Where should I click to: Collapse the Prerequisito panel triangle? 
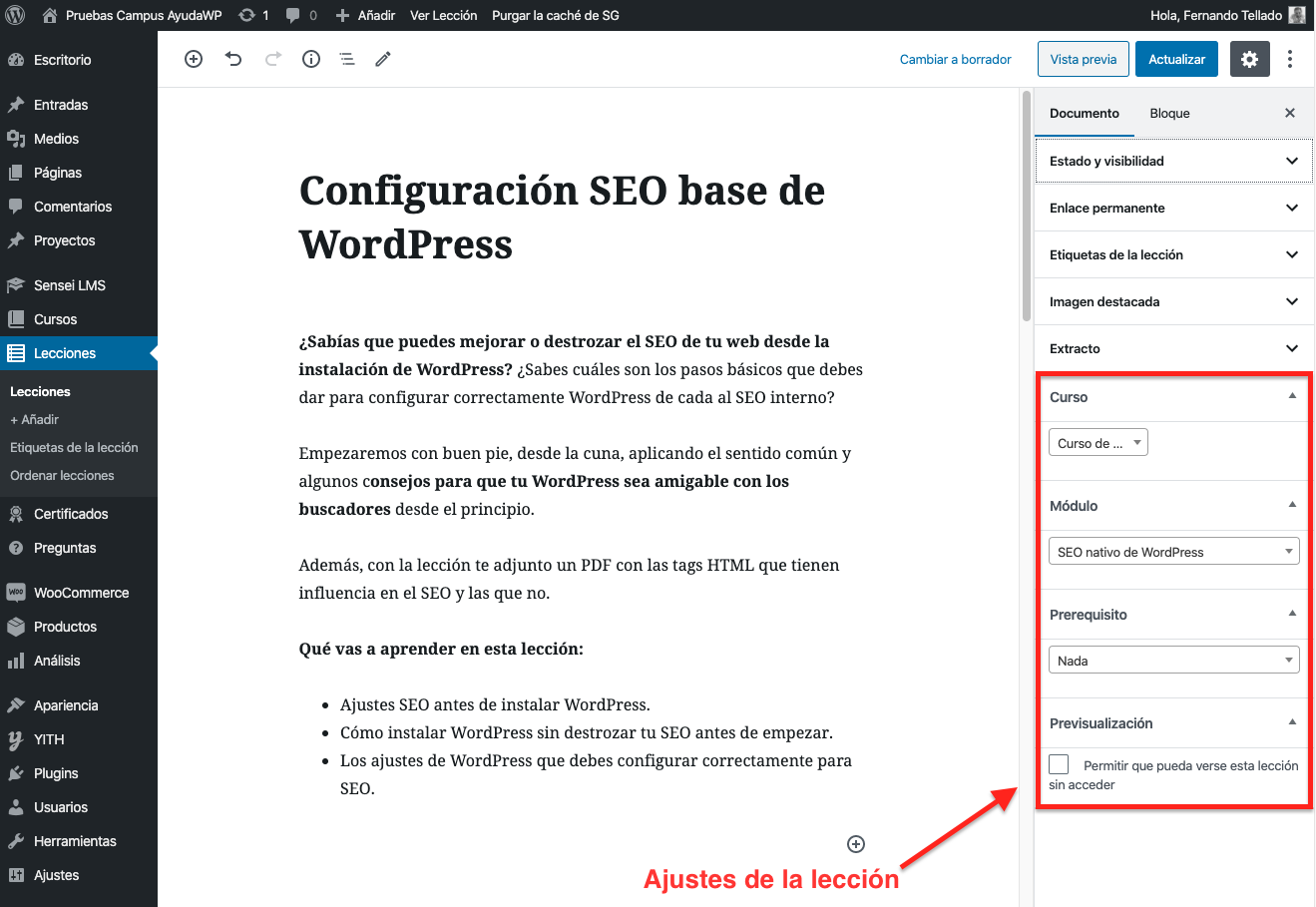[1292, 614]
